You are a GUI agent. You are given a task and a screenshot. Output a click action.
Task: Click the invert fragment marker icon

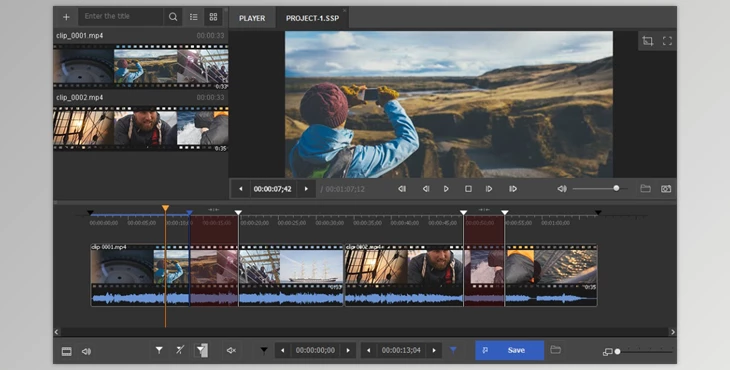point(201,350)
